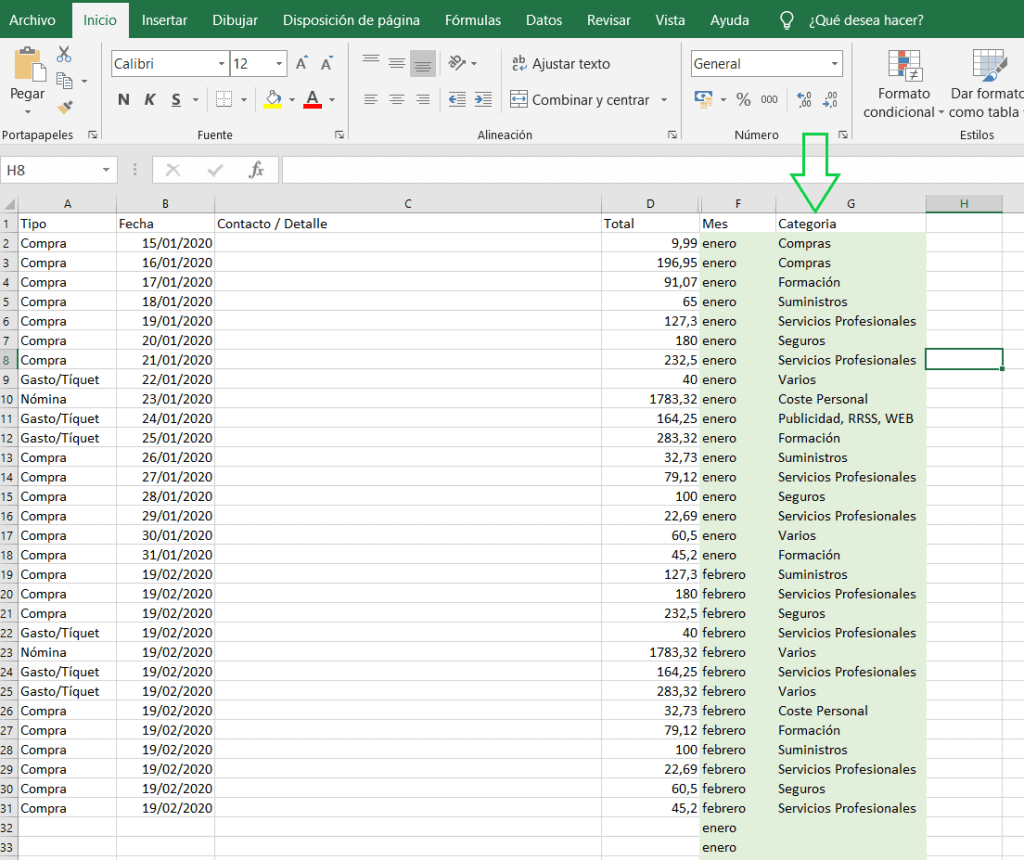Toggle italic K formatting
The image size is (1024, 860).
pos(150,100)
